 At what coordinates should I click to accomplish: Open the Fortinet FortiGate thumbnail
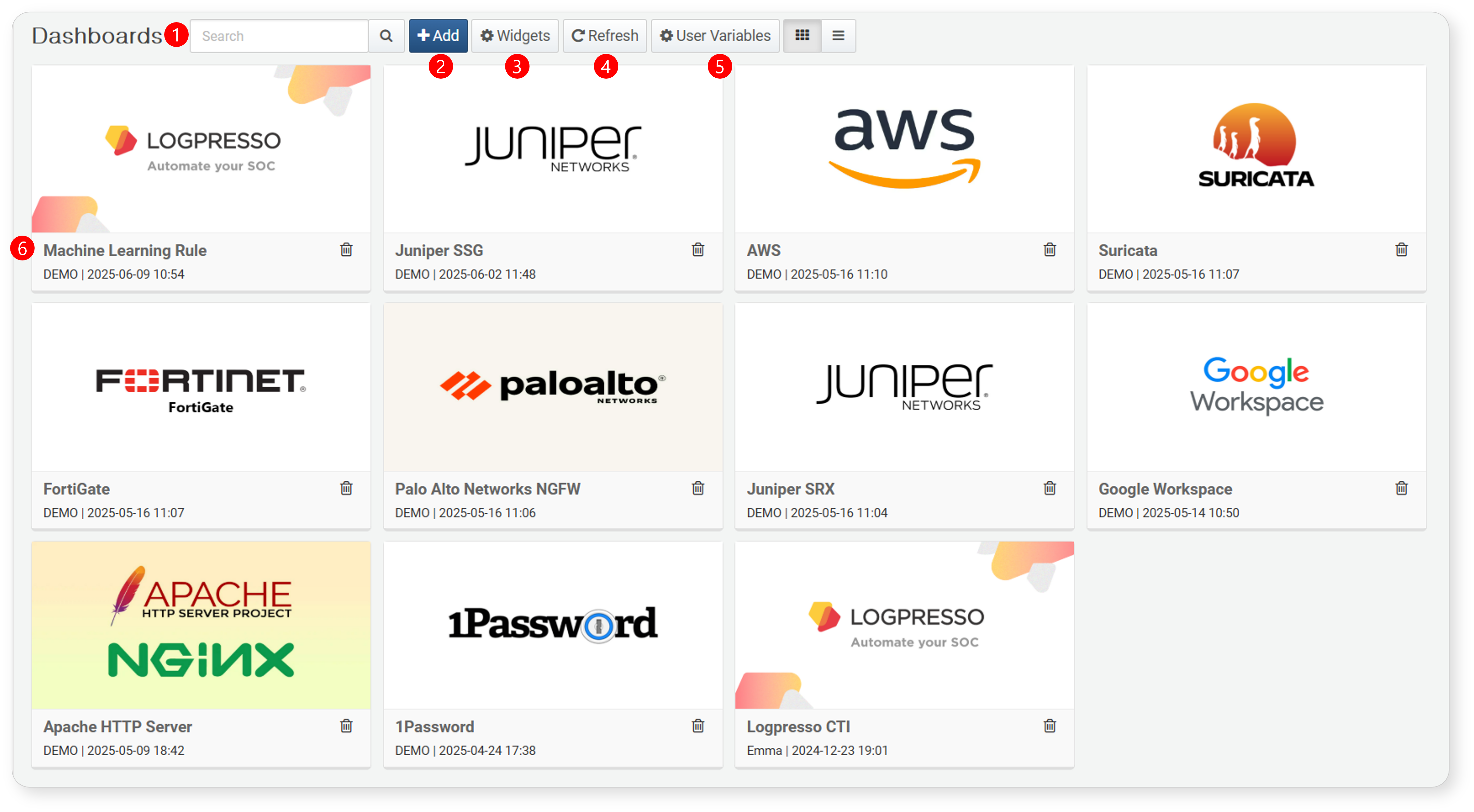click(x=201, y=387)
